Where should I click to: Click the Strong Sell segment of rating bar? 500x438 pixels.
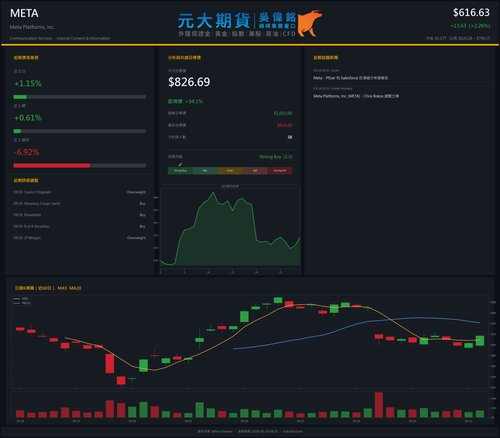(280, 171)
